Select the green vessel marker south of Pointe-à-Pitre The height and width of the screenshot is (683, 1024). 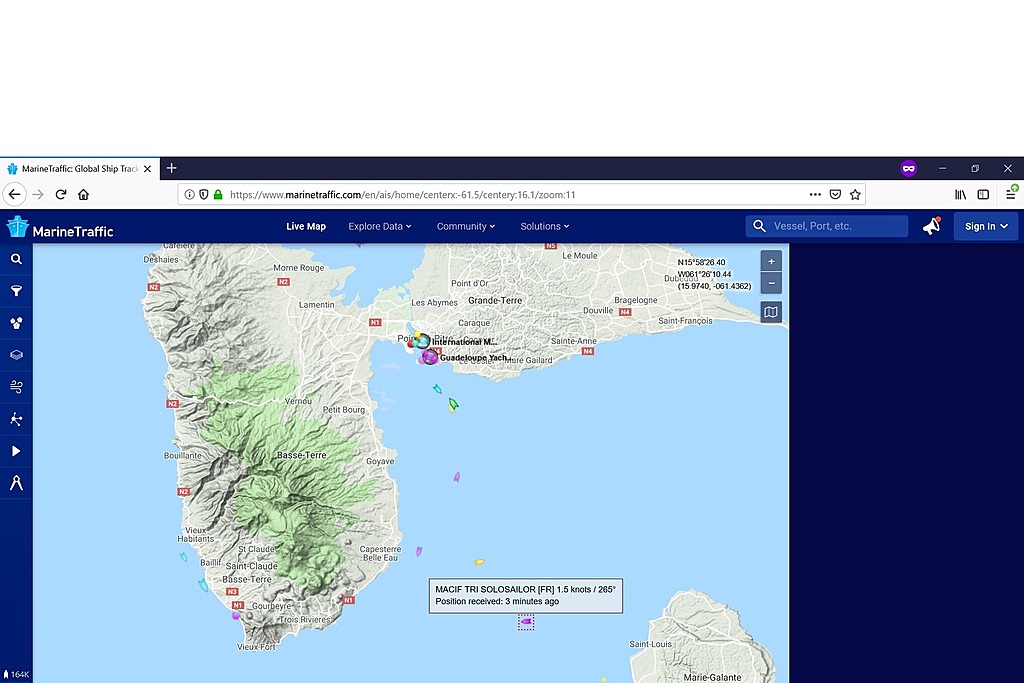point(453,405)
